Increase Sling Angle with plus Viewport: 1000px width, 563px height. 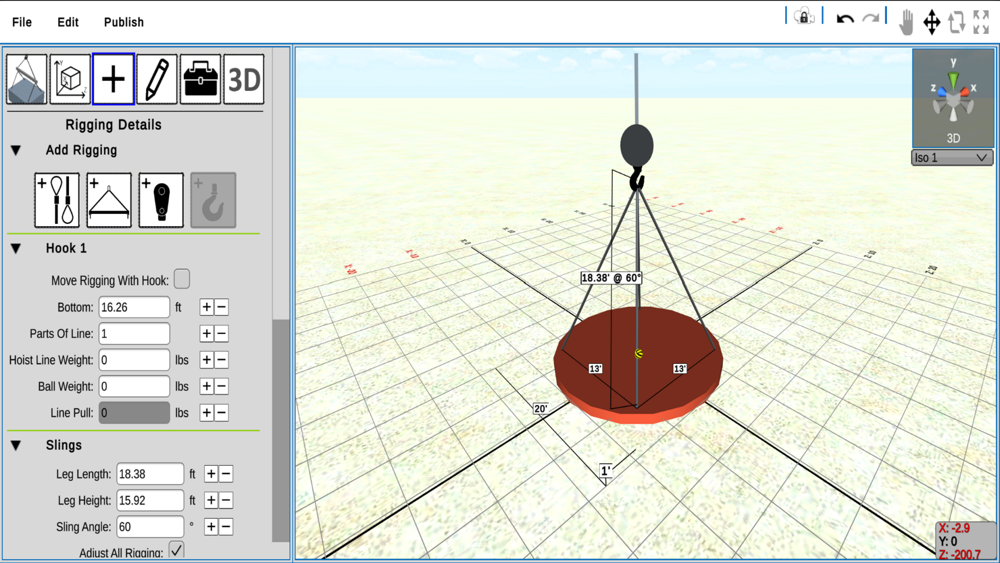point(211,527)
